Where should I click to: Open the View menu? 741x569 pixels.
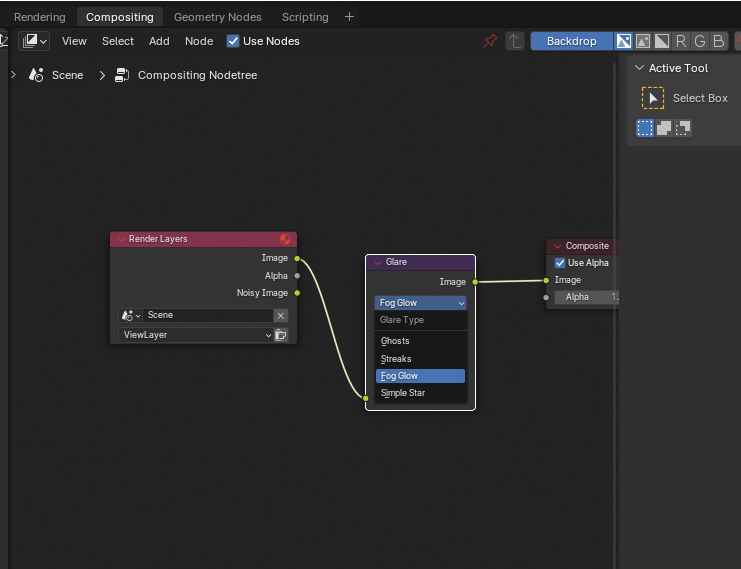tap(74, 41)
